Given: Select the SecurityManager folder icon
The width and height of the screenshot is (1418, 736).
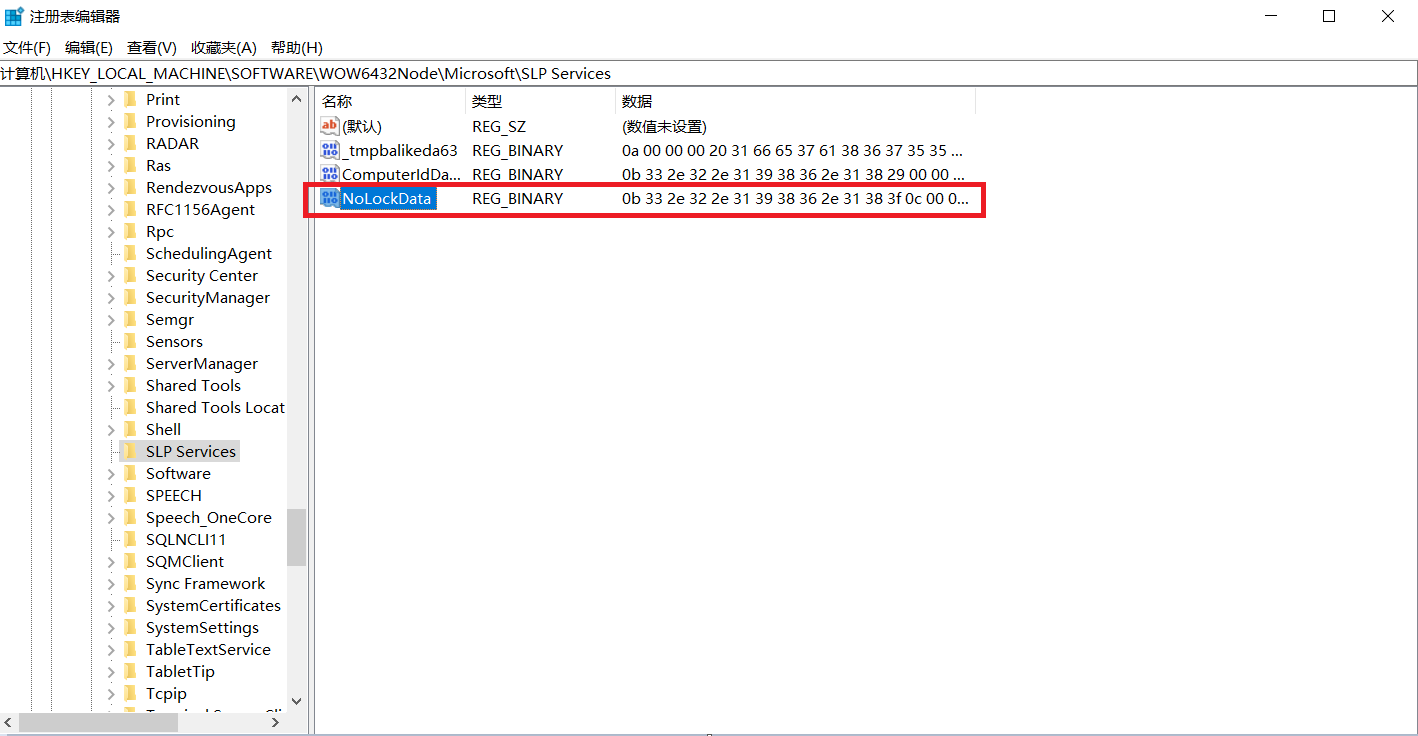Looking at the screenshot, I should [x=130, y=298].
